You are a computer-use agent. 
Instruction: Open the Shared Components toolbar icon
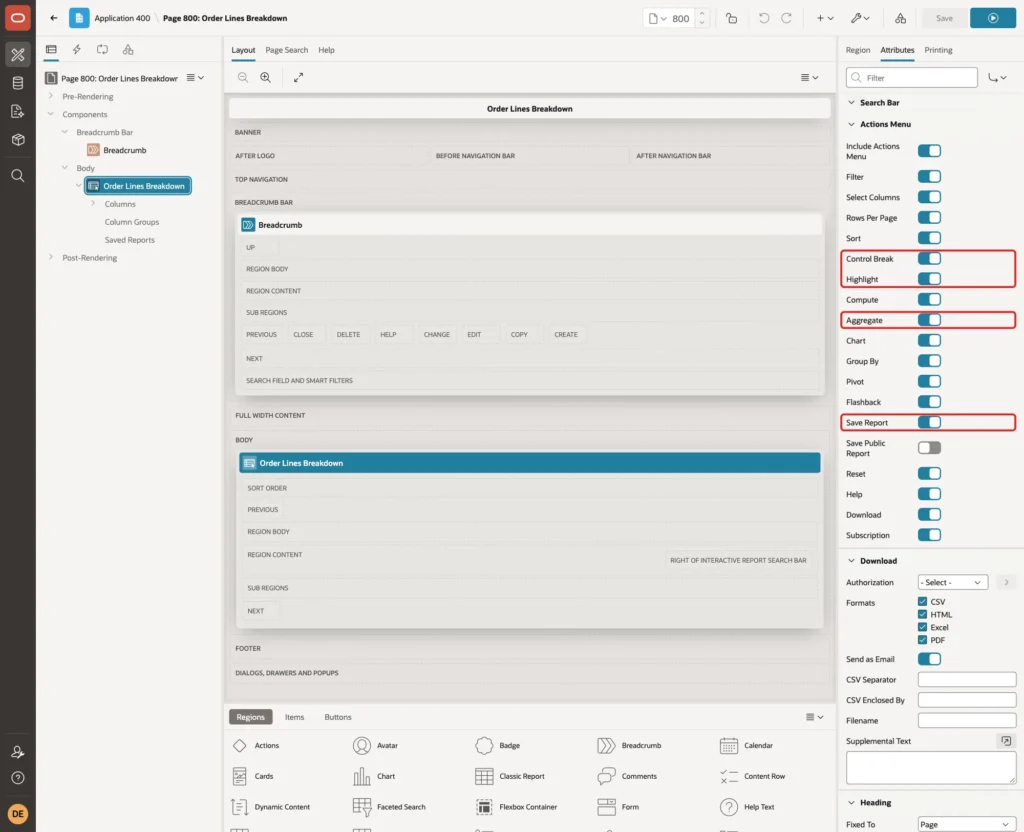coord(901,18)
